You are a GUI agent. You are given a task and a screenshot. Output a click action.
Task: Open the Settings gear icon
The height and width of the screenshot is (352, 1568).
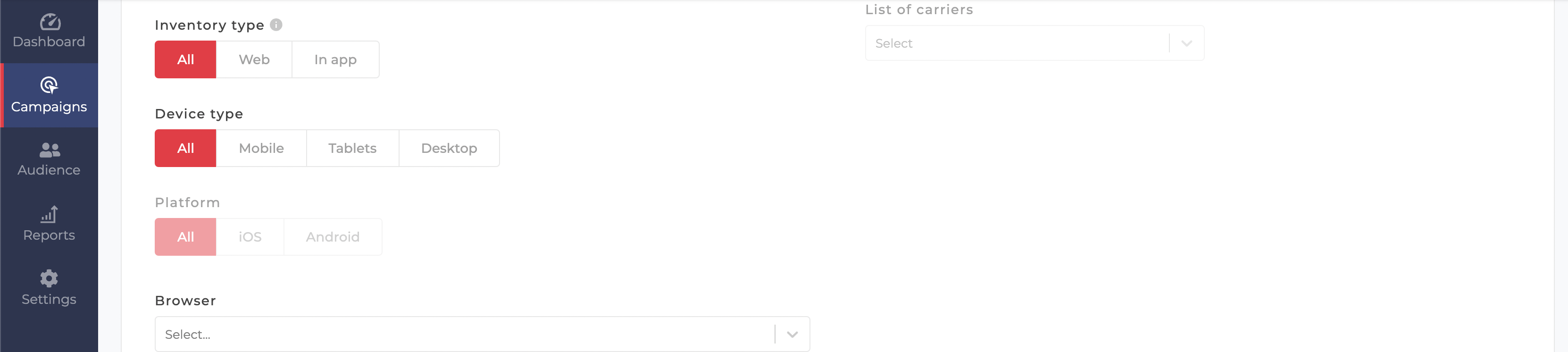49,278
